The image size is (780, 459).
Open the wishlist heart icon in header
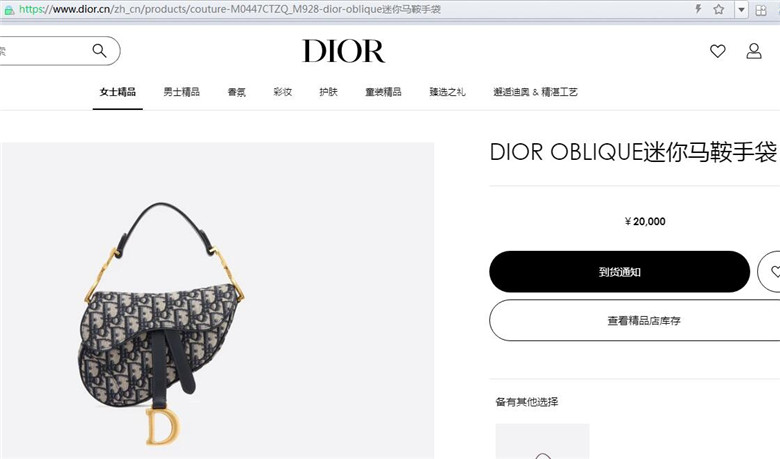click(717, 51)
